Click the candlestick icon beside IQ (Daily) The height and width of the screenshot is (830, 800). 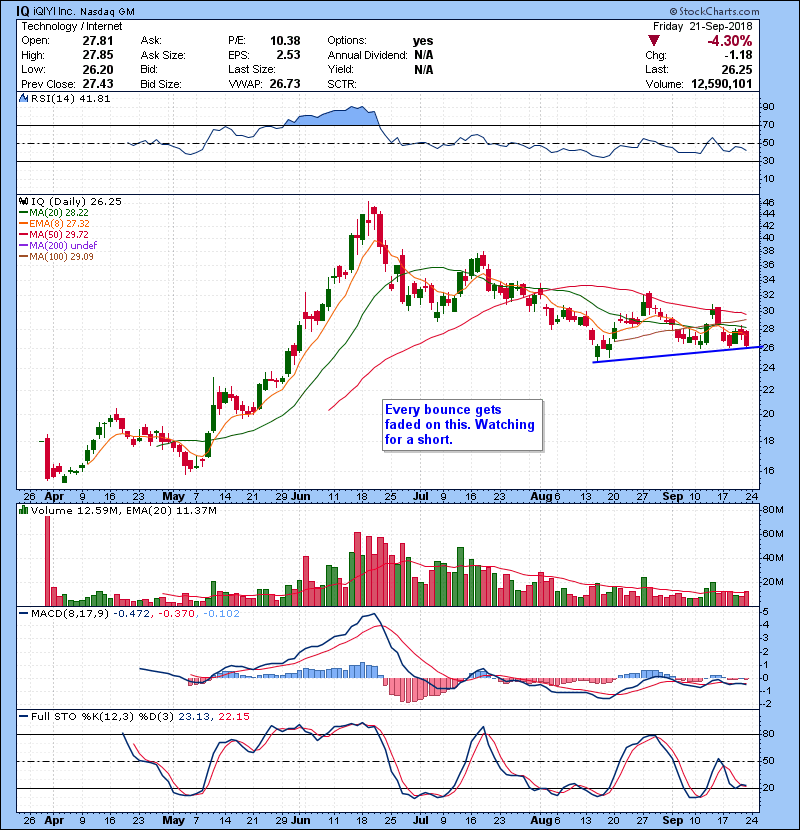(x=23, y=201)
